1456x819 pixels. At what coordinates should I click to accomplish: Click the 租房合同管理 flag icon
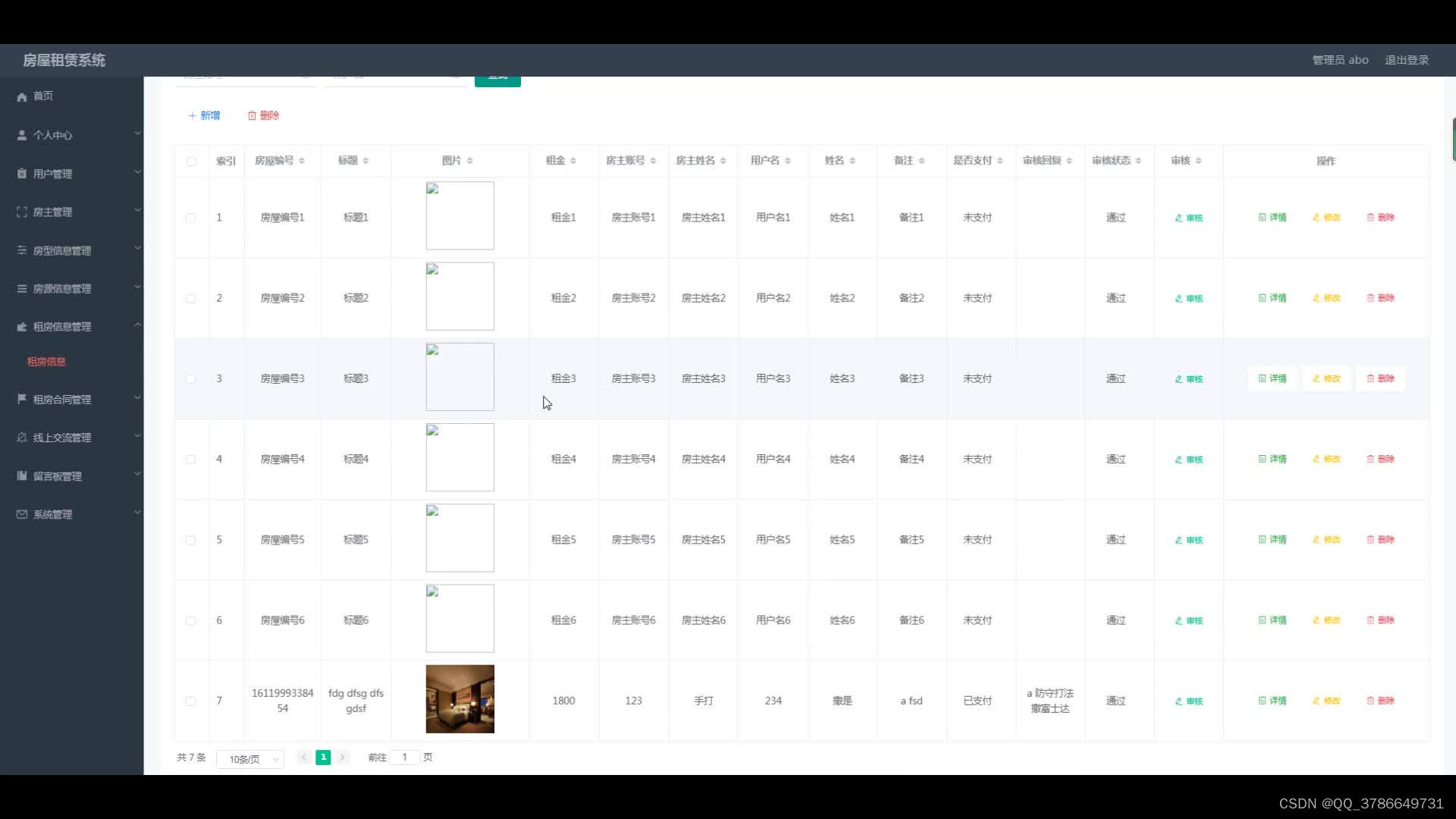(x=22, y=399)
